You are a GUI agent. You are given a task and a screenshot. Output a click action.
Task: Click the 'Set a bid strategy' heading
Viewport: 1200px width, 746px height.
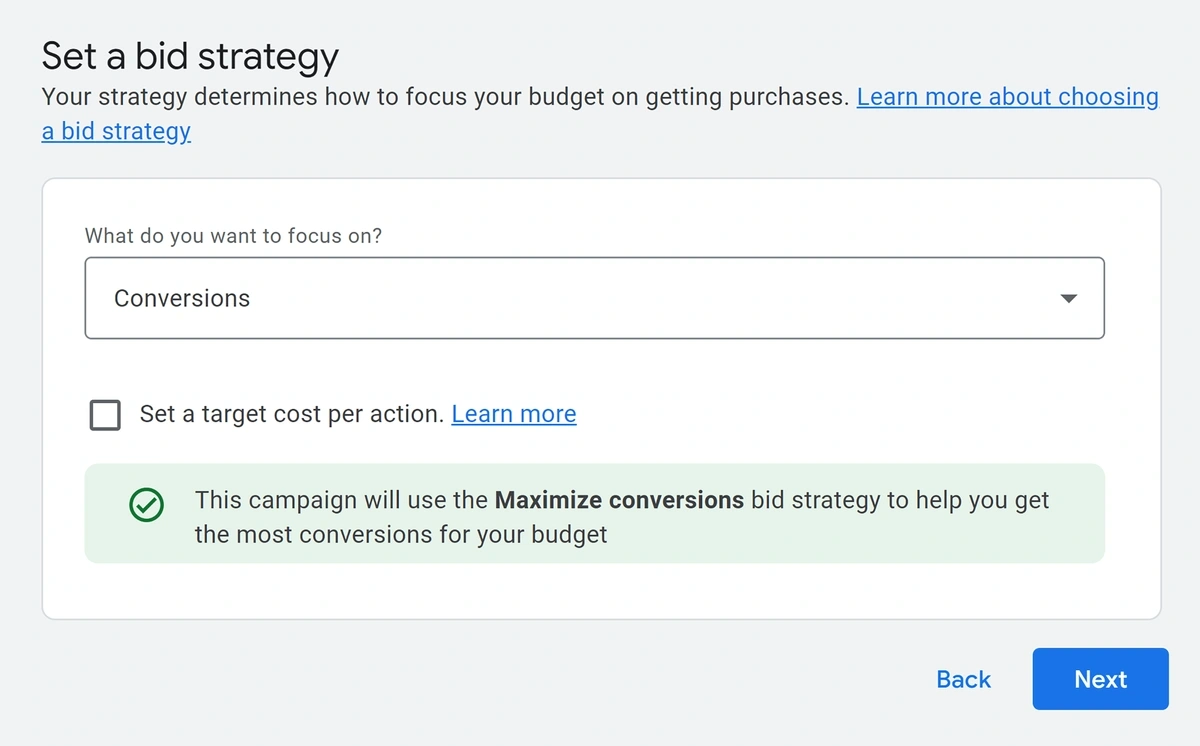click(x=190, y=56)
